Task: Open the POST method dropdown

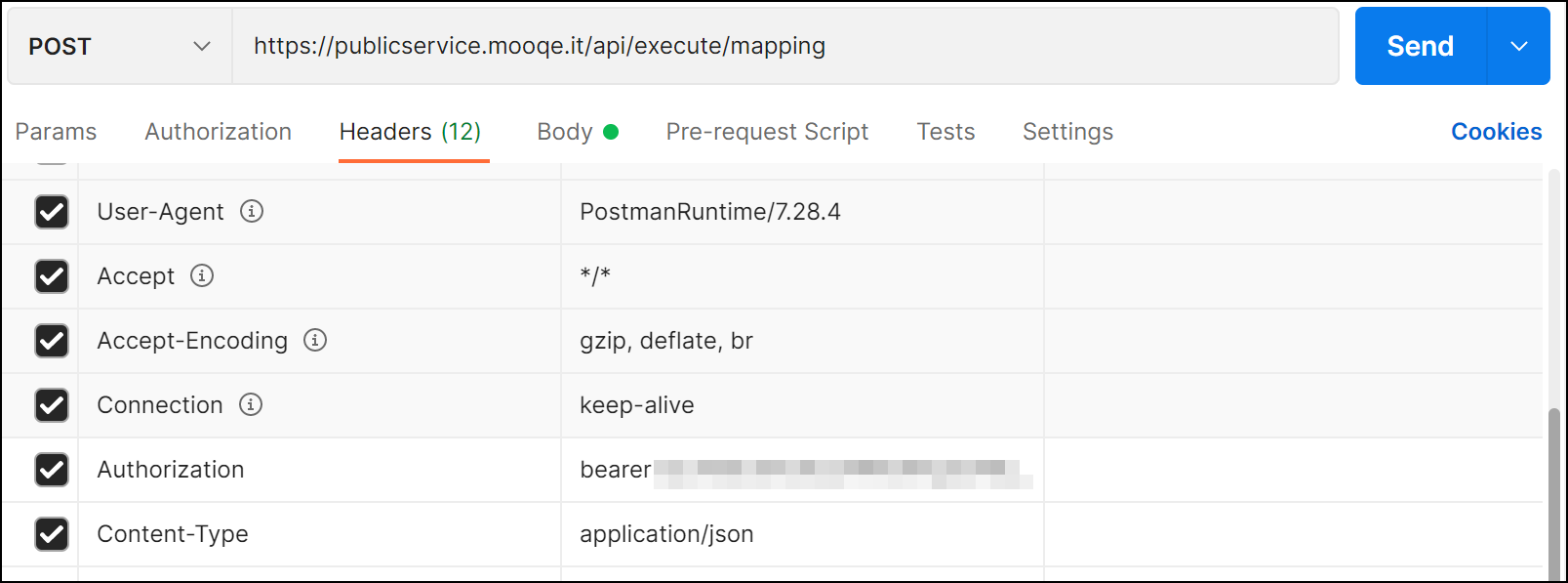Action: click(x=119, y=46)
